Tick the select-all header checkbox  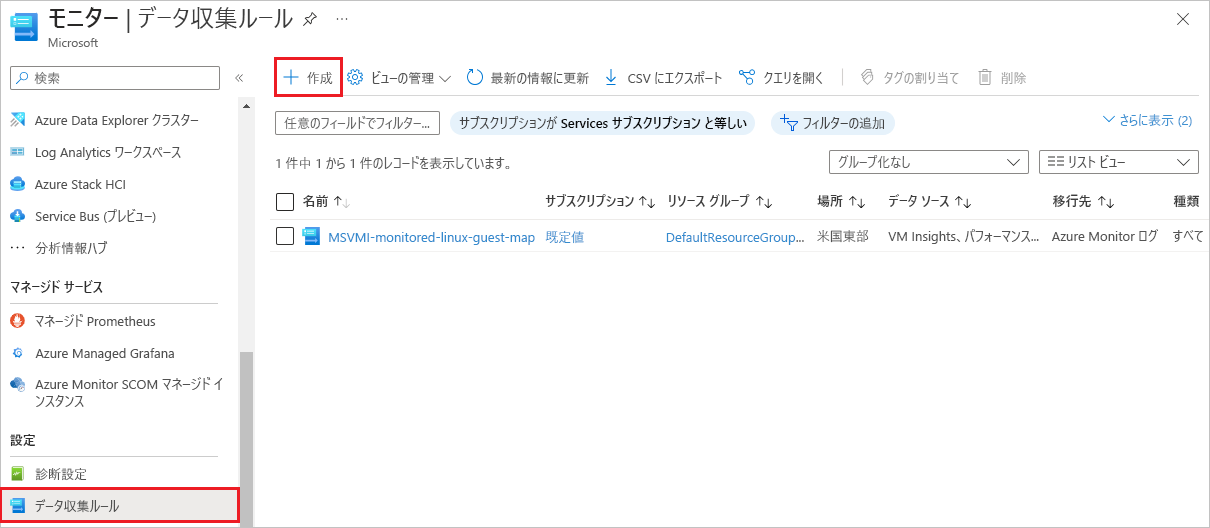[285, 202]
